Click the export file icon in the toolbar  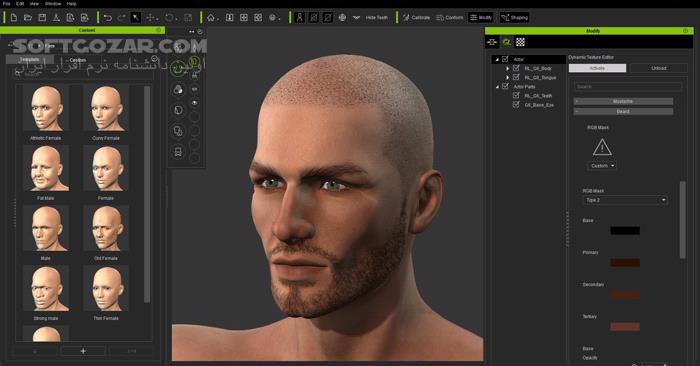click(x=71, y=18)
